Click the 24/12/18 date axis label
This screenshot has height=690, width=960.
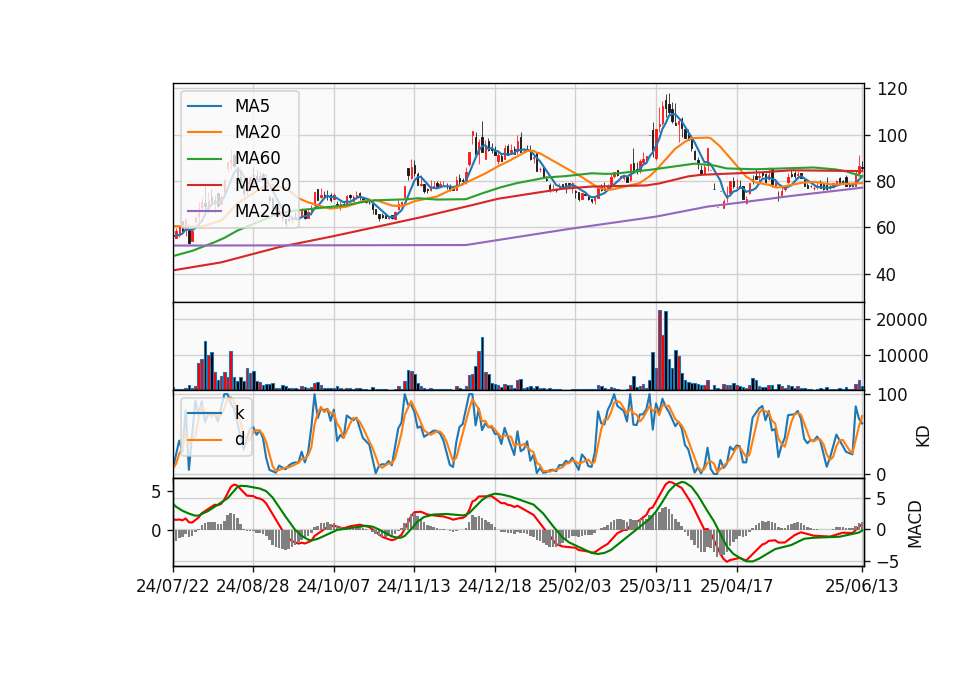[x=495, y=586]
